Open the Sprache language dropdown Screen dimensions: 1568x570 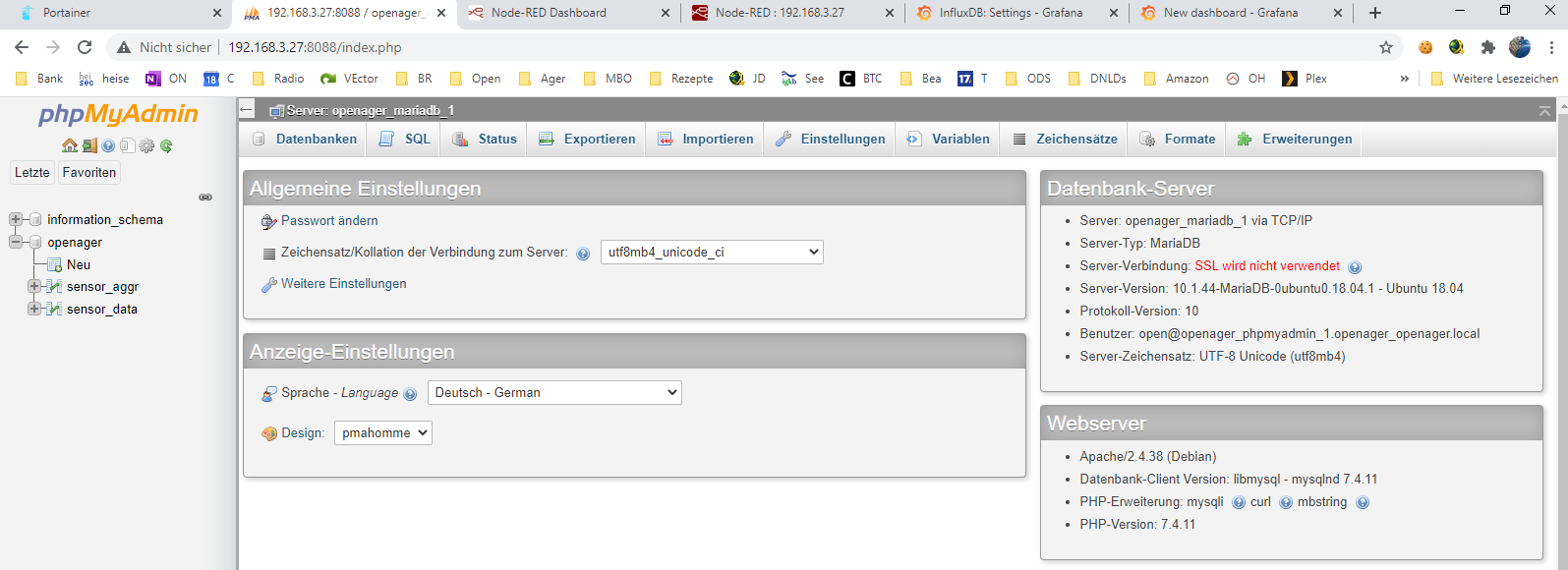[x=554, y=393]
